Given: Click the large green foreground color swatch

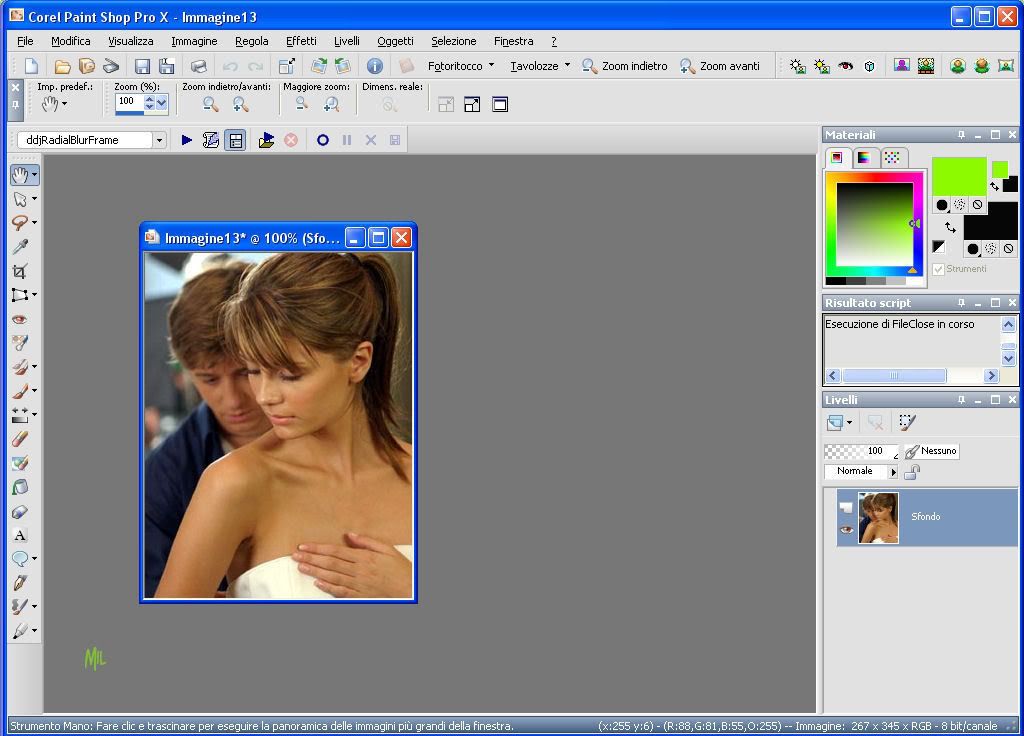Looking at the screenshot, I should tap(959, 176).
